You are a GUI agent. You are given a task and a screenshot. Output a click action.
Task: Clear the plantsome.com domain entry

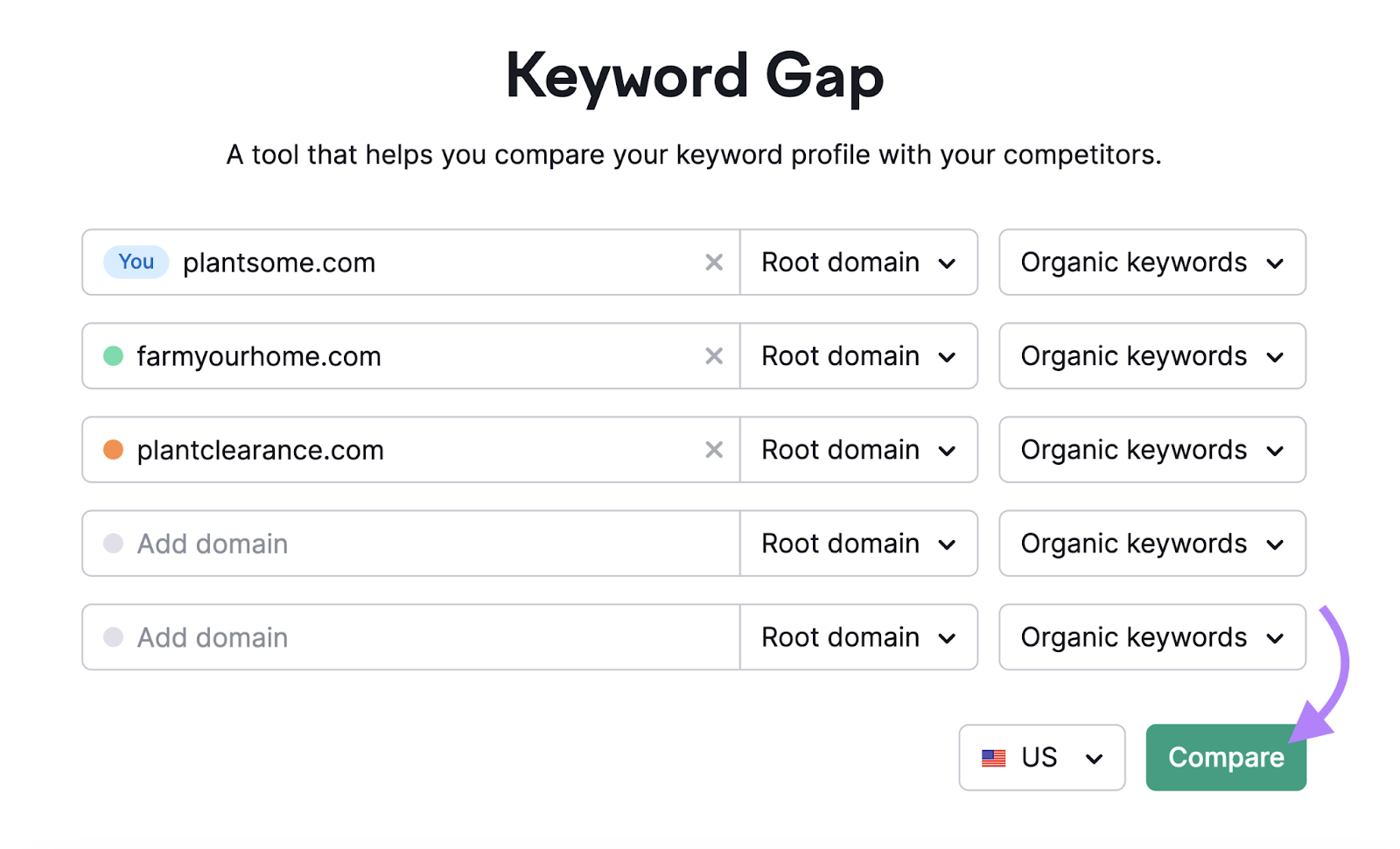(x=715, y=262)
